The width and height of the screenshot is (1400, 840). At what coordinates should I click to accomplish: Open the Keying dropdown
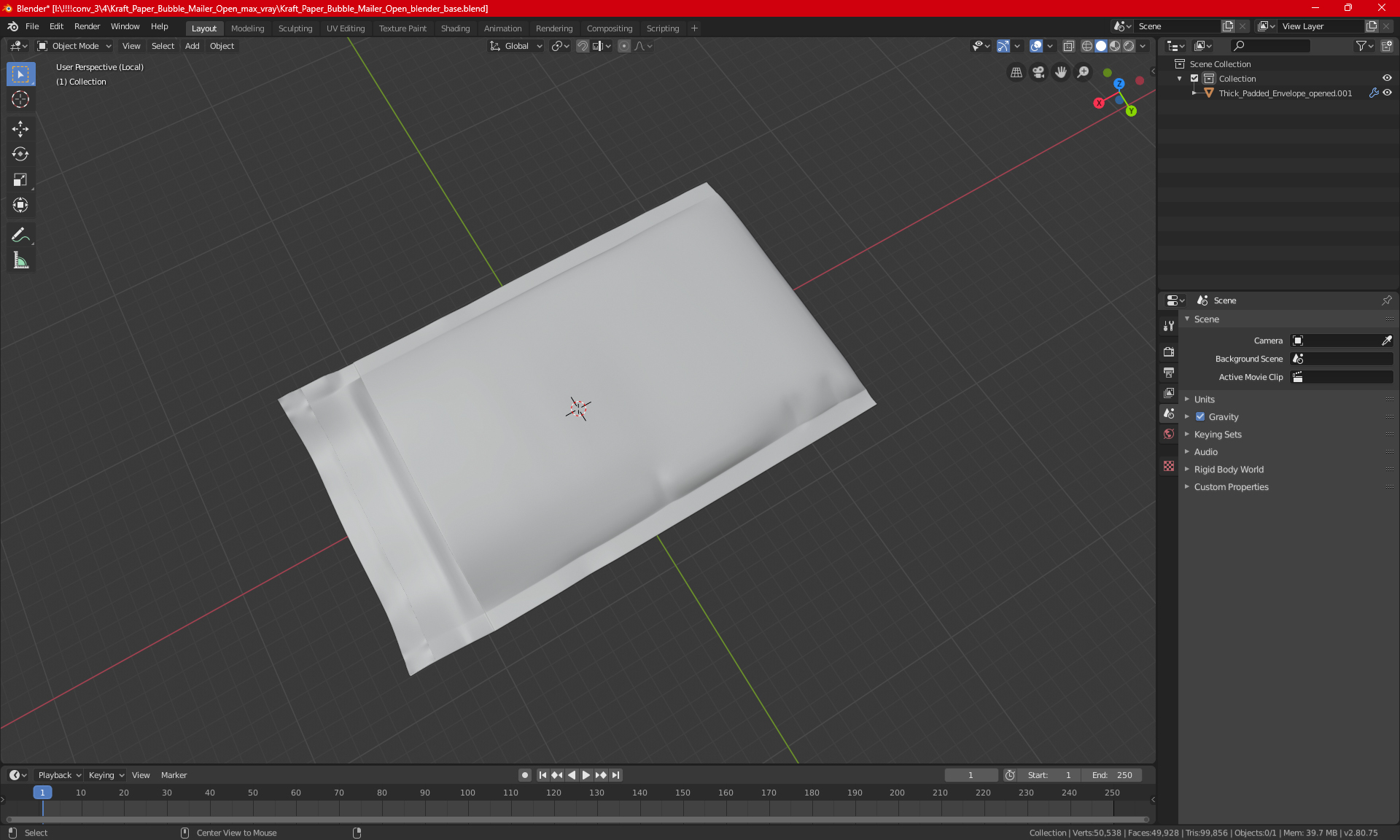[x=106, y=775]
